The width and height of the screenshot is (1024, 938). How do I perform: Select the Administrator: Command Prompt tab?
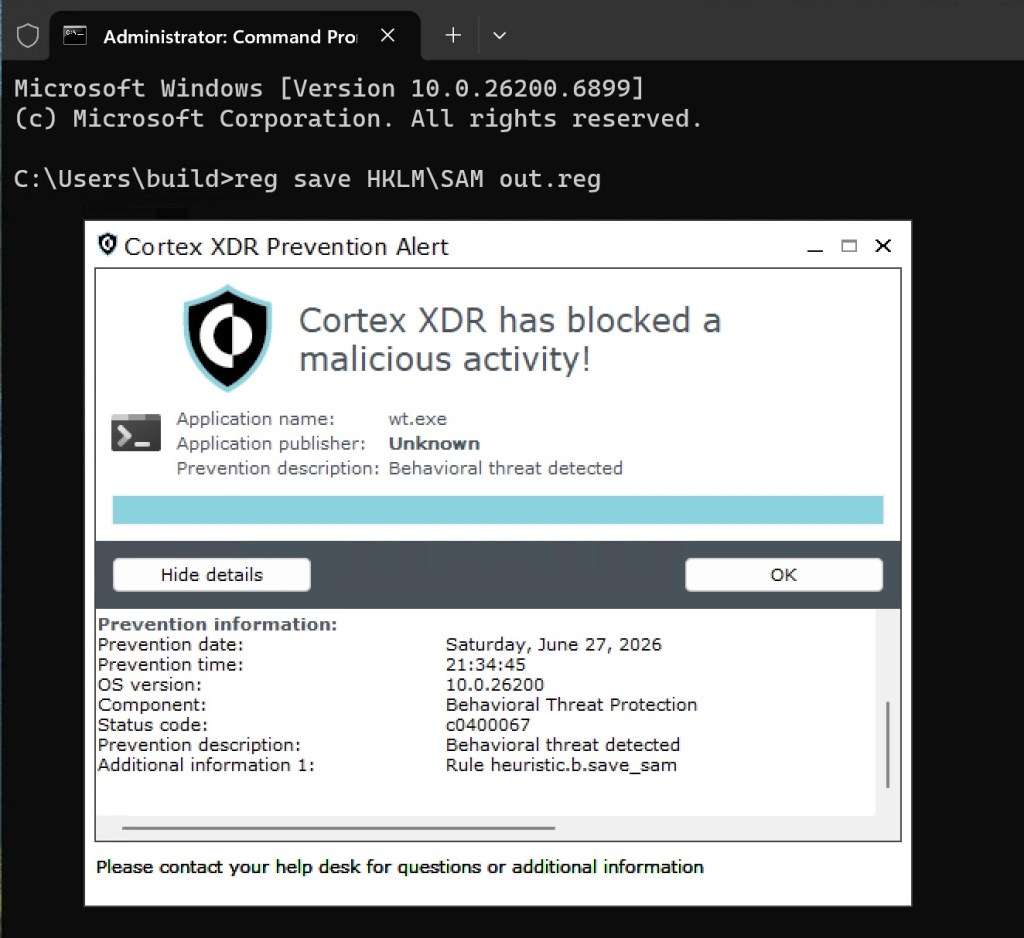pos(235,36)
